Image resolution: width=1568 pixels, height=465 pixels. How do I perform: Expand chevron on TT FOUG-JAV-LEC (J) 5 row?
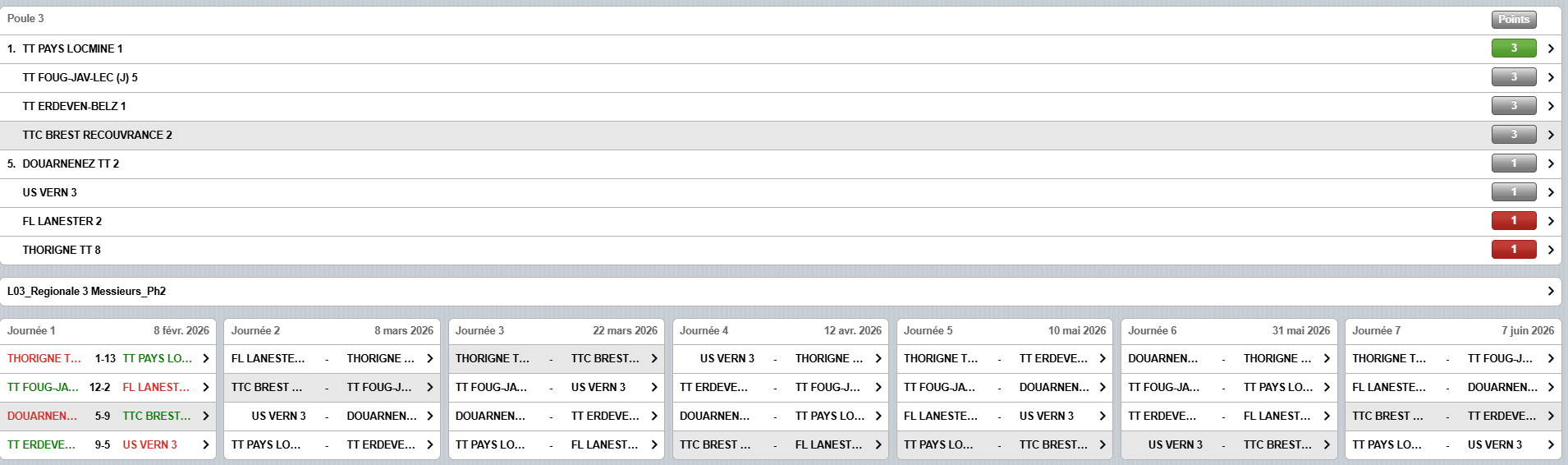point(1550,77)
